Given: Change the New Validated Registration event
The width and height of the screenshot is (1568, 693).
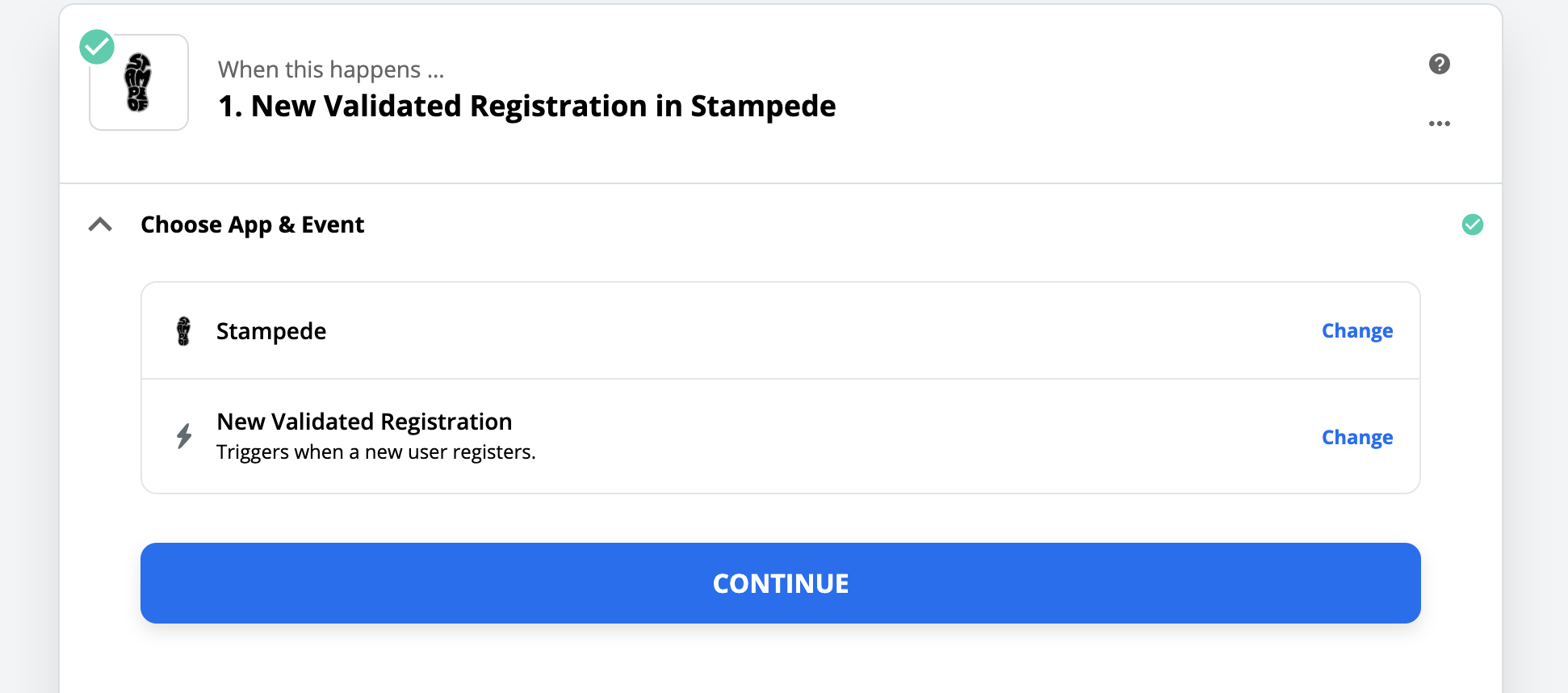Looking at the screenshot, I should [1356, 437].
